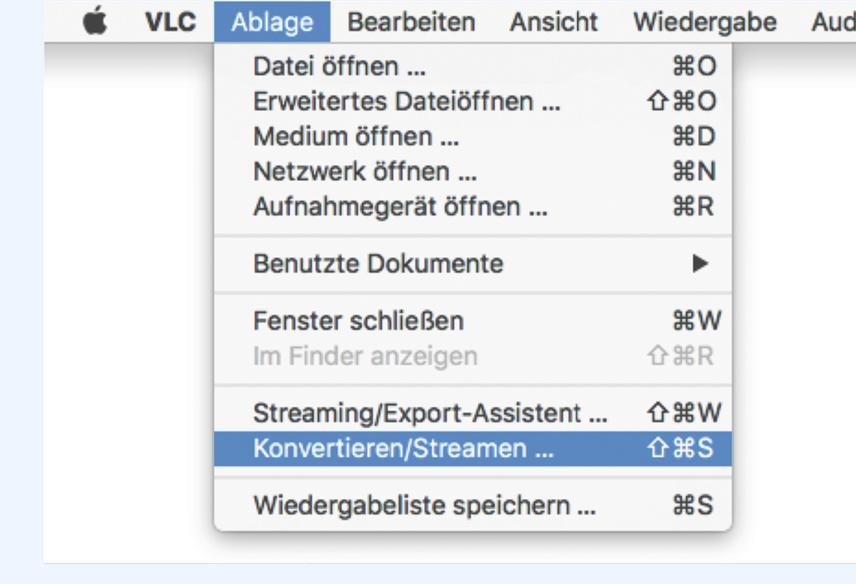The height and width of the screenshot is (584, 856).
Task: Choose highlighted Konvertieren/Streamen … entry
Action: click(405, 448)
